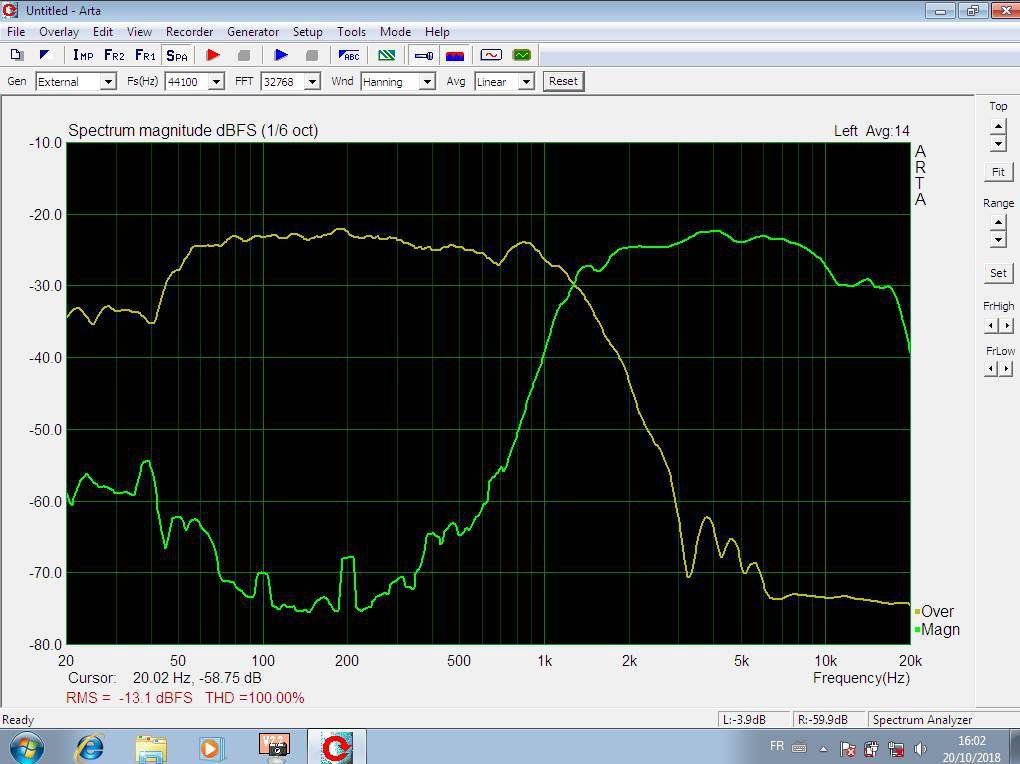Open Windows Media Player from the taskbar
The height and width of the screenshot is (764, 1020).
pos(210,748)
